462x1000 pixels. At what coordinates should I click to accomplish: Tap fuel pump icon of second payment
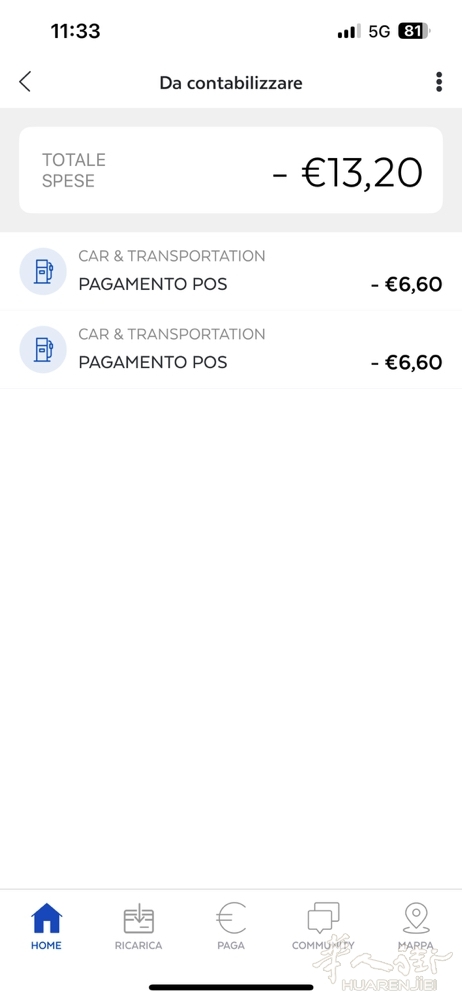pos(43,349)
